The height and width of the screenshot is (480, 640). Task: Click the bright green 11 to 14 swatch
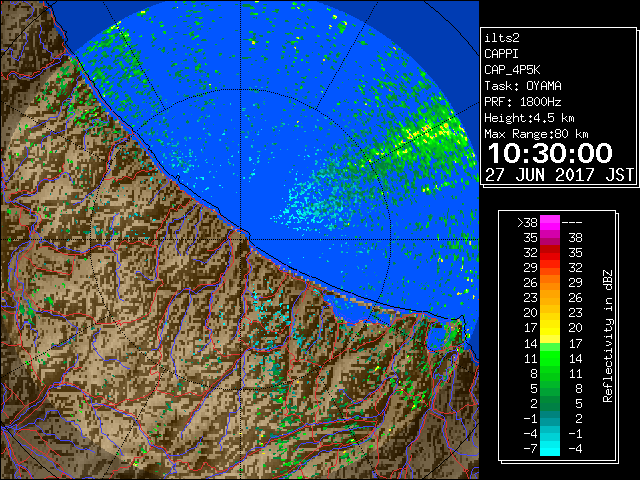pos(550,358)
